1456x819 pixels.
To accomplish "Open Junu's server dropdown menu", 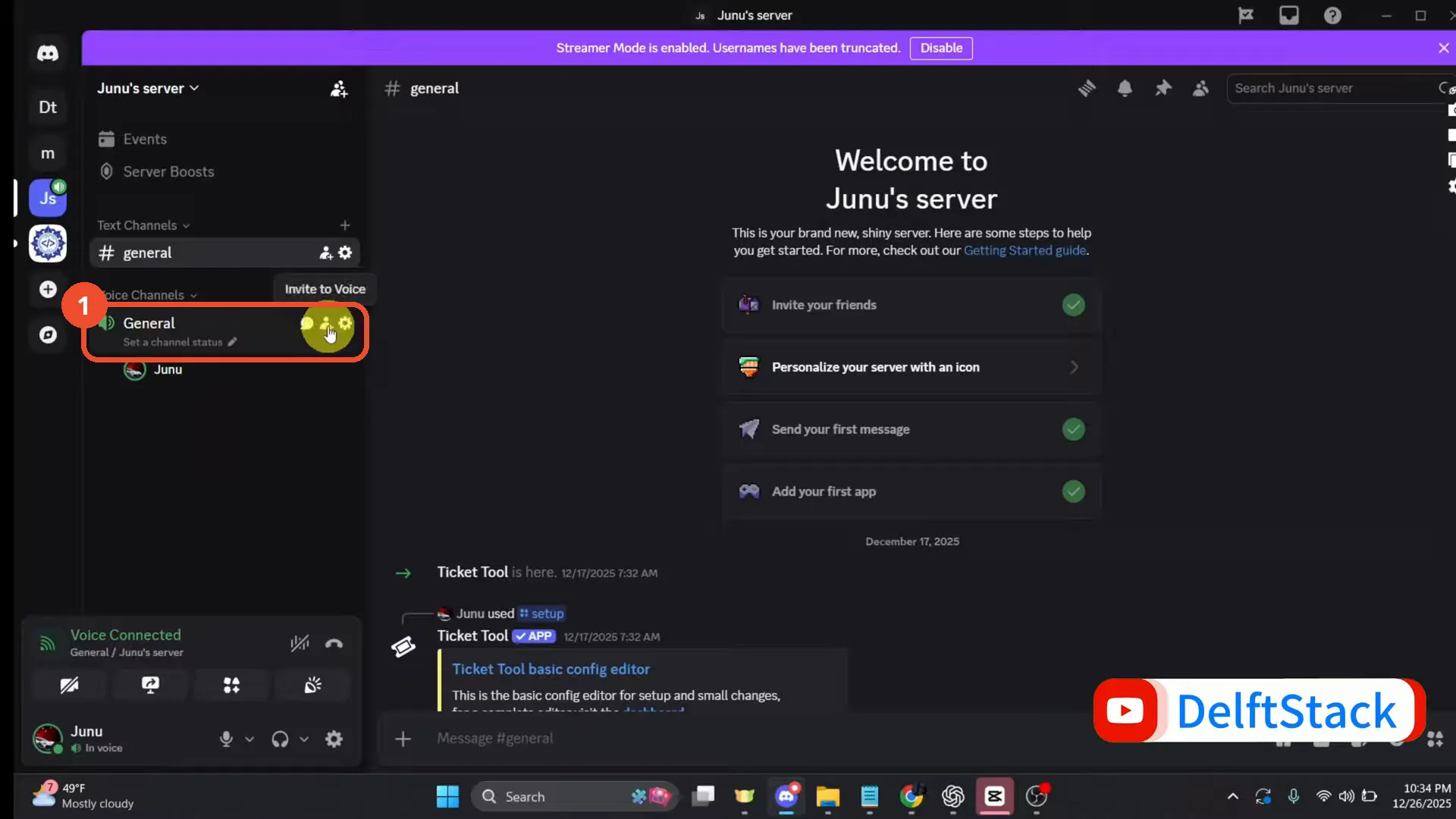I will coord(148,89).
